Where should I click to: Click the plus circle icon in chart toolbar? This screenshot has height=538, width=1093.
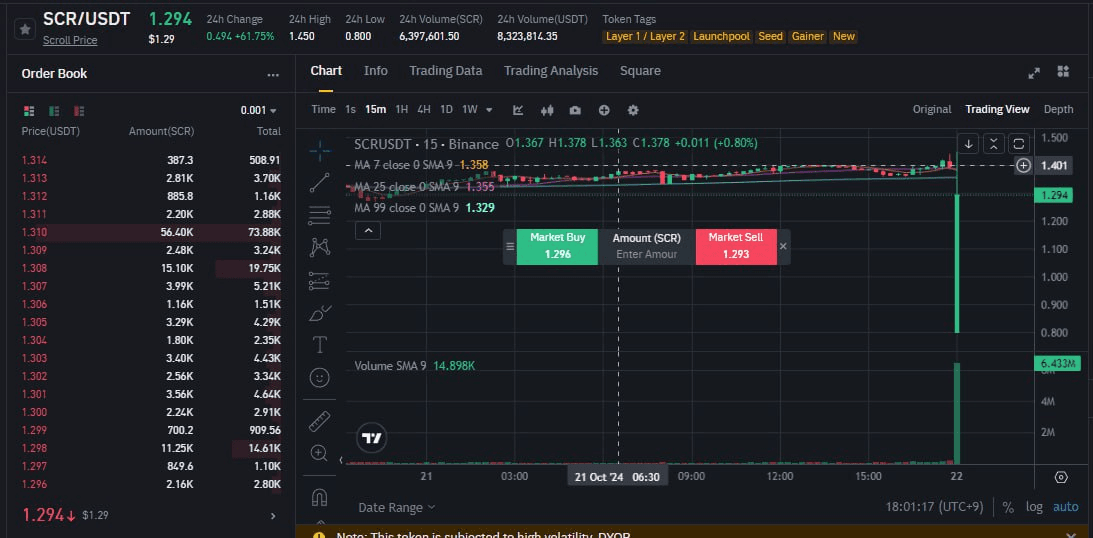pyautogui.click(x=604, y=110)
